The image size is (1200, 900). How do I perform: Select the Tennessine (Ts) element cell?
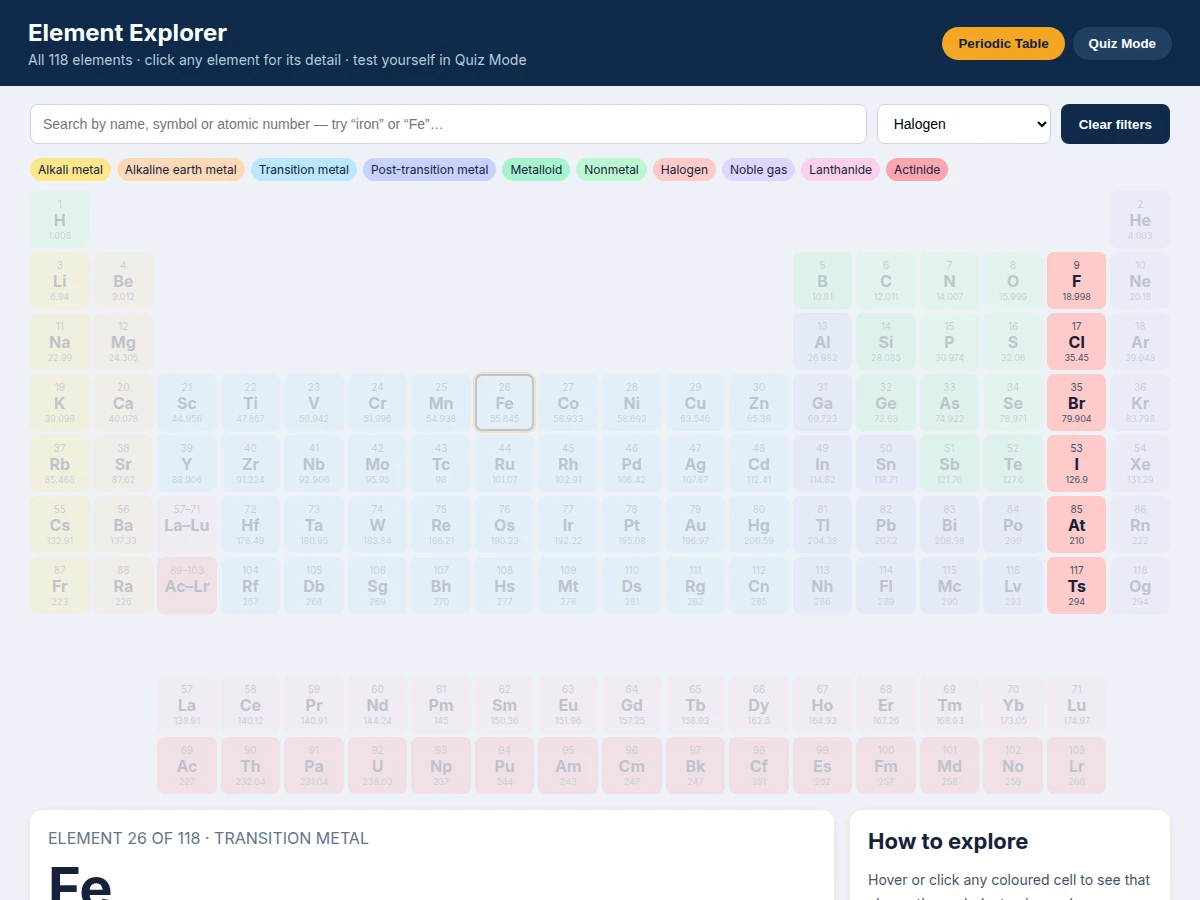[1076, 586]
